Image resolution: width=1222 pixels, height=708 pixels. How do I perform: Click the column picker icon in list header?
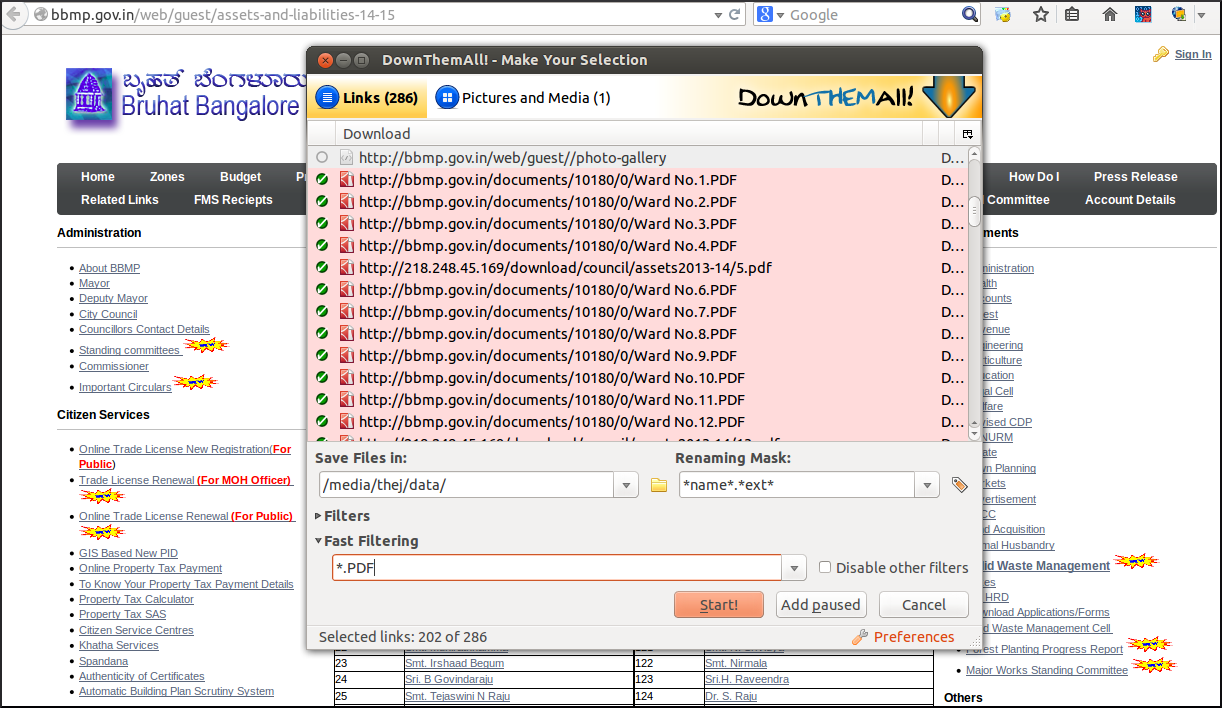click(967, 133)
